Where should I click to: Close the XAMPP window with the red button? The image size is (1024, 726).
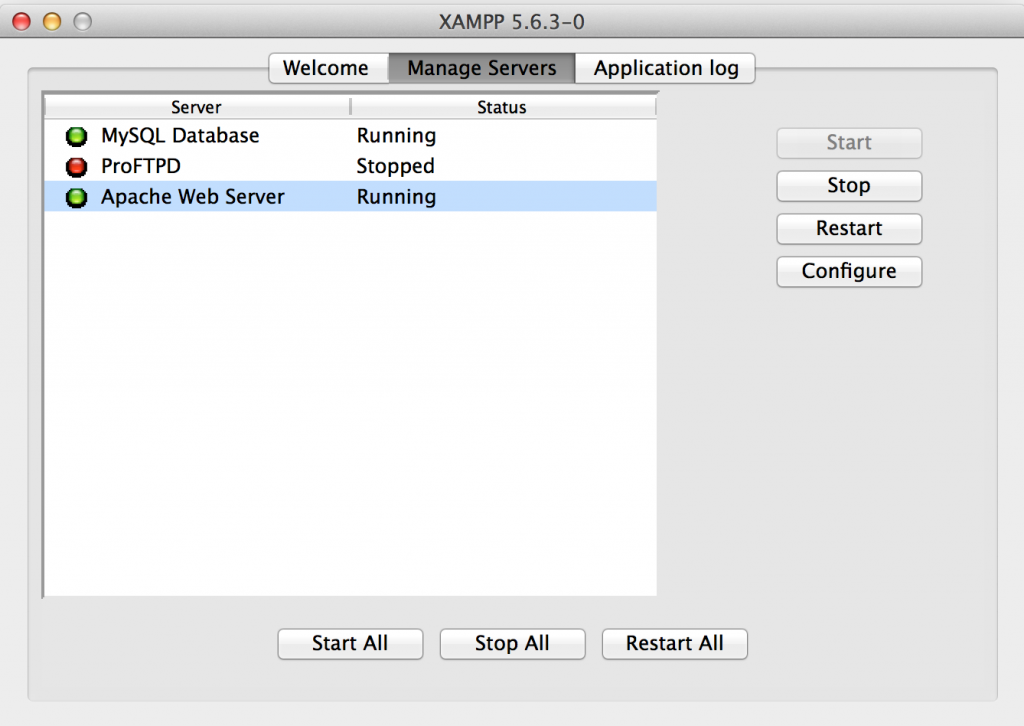[x=22, y=22]
